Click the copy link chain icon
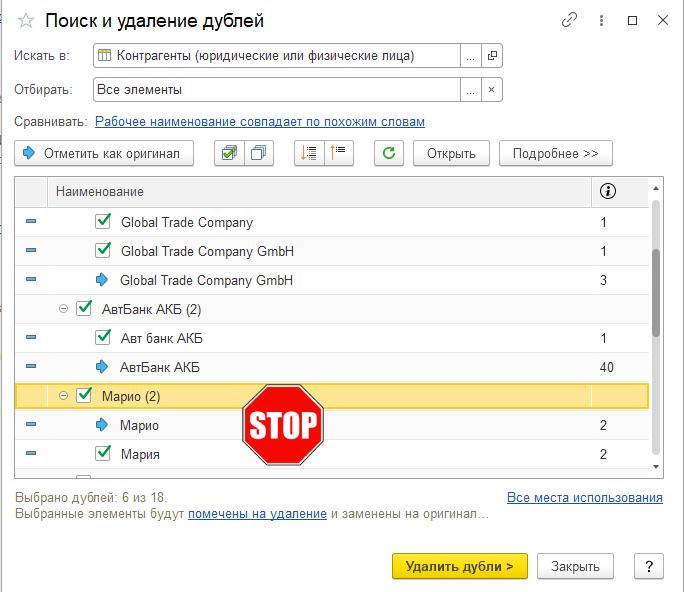Viewport: 684px width, 592px height. tap(570, 20)
